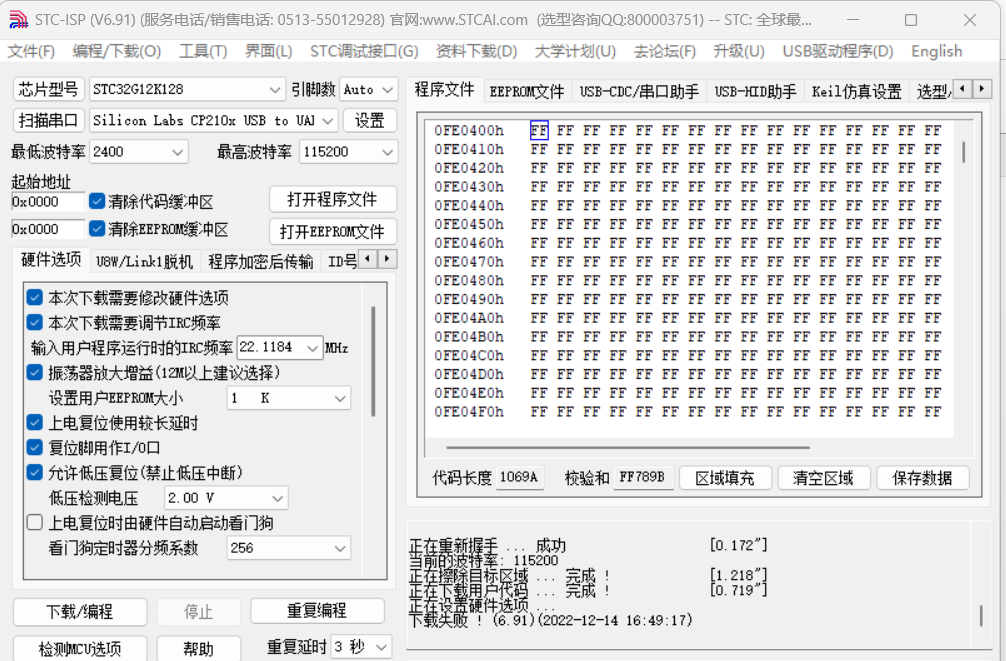Screen dimensions: 1006x661
Task: Toggle 清除EEPROM缓冲区 checkbox
Action: (x=97, y=228)
